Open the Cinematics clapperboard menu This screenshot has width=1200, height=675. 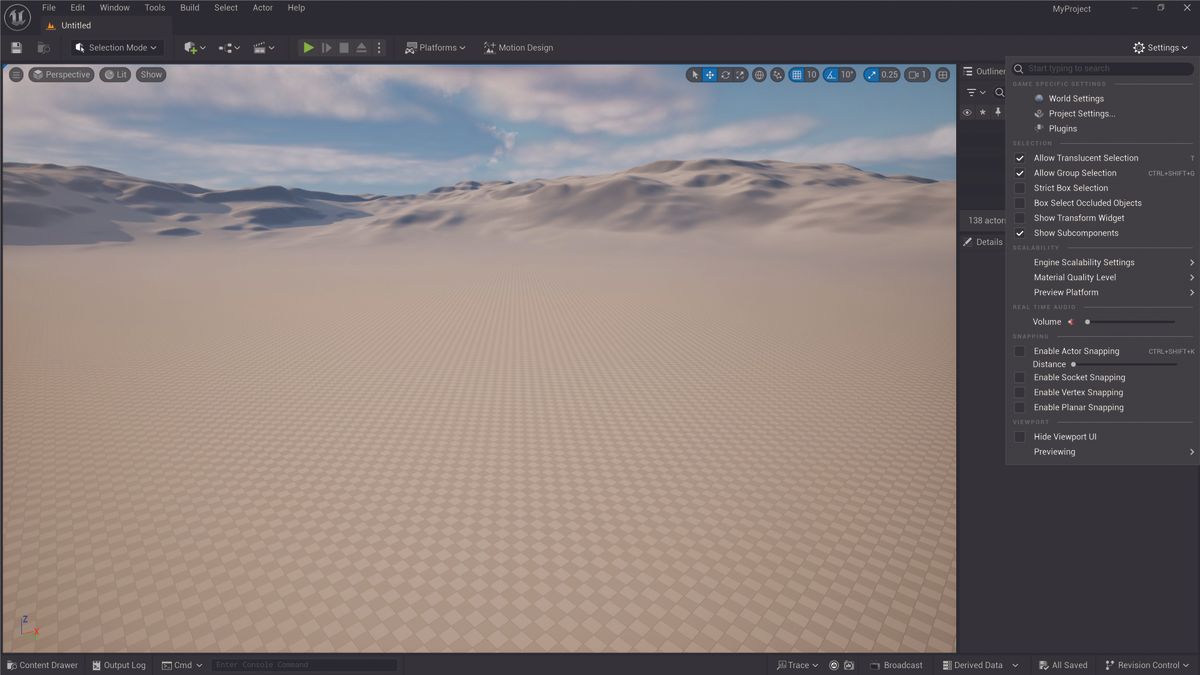[263, 47]
